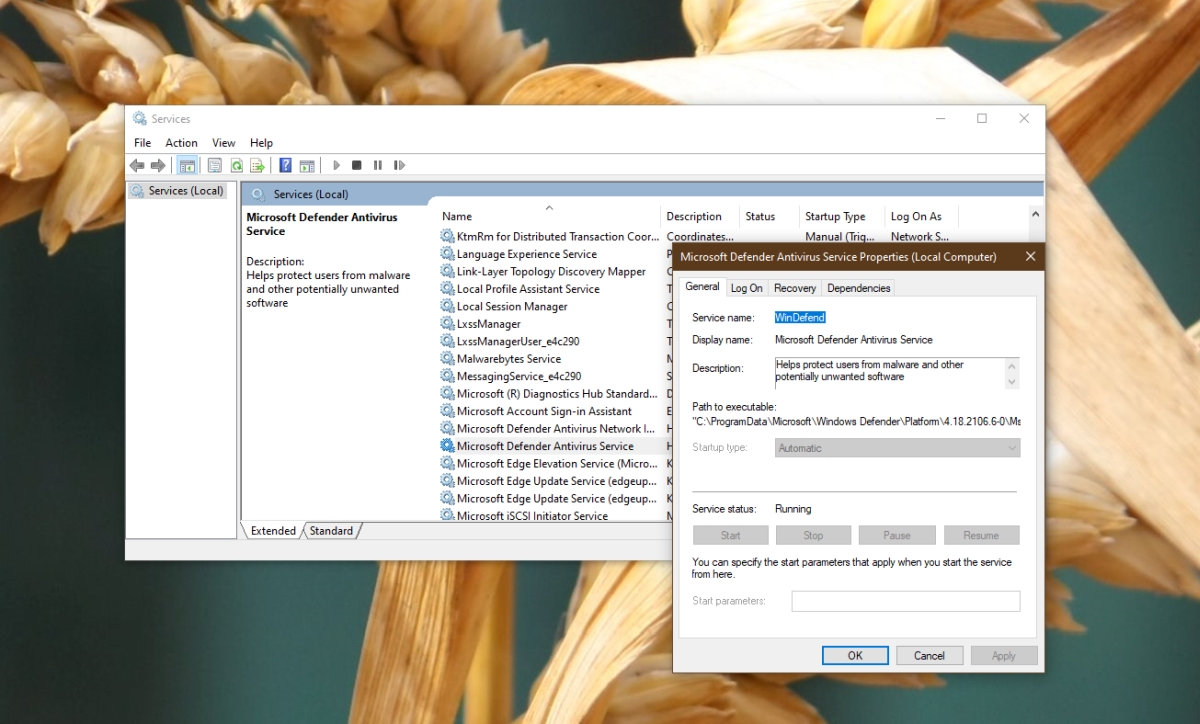1200x724 pixels.
Task: Click the Startup Type column header
Action: click(842, 216)
